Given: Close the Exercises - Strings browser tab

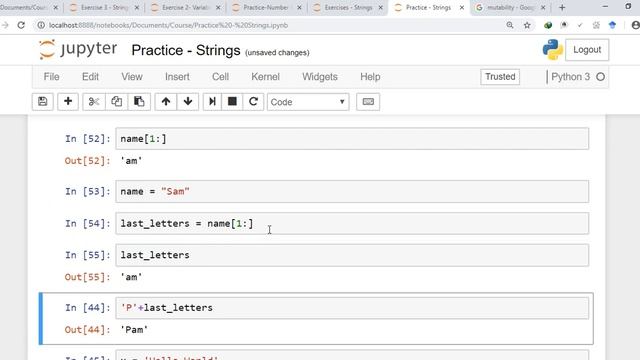Looking at the screenshot, I should point(380,7).
